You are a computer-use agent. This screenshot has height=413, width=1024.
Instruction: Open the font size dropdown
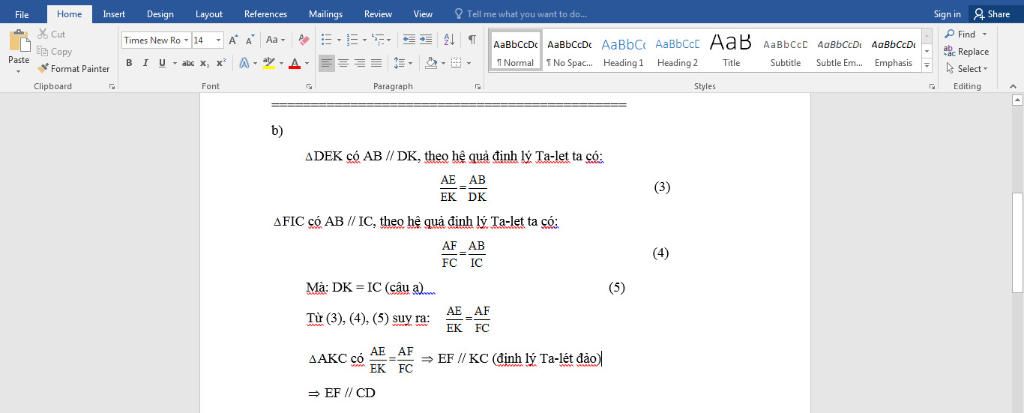tap(219, 40)
